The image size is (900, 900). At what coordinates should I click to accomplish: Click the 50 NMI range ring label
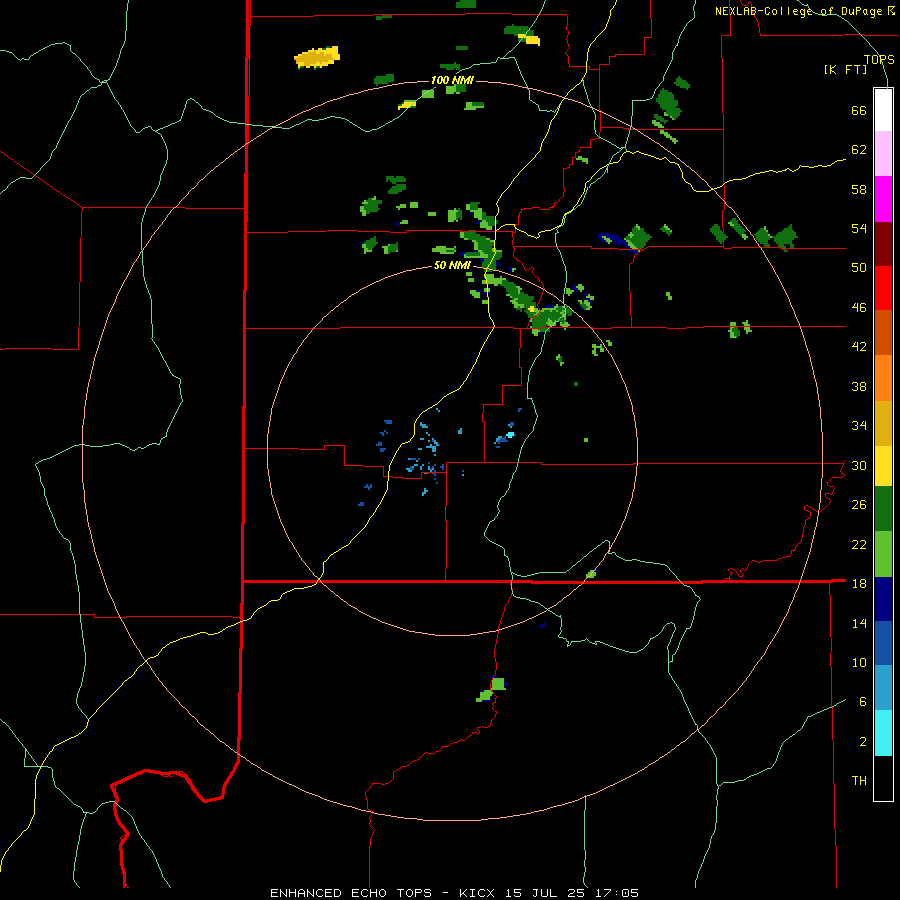(x=452, y=265)
